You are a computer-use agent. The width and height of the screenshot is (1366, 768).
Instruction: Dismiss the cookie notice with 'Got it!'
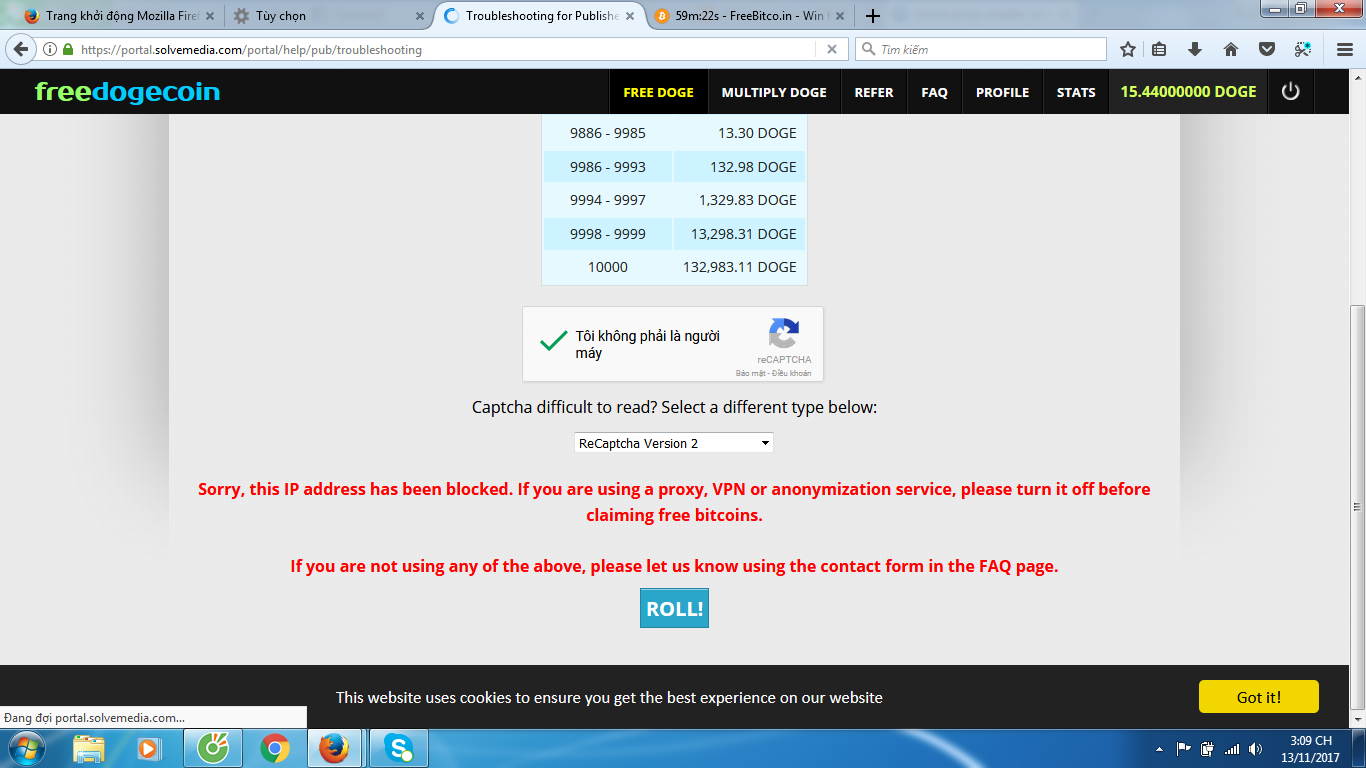[1258, 697]
